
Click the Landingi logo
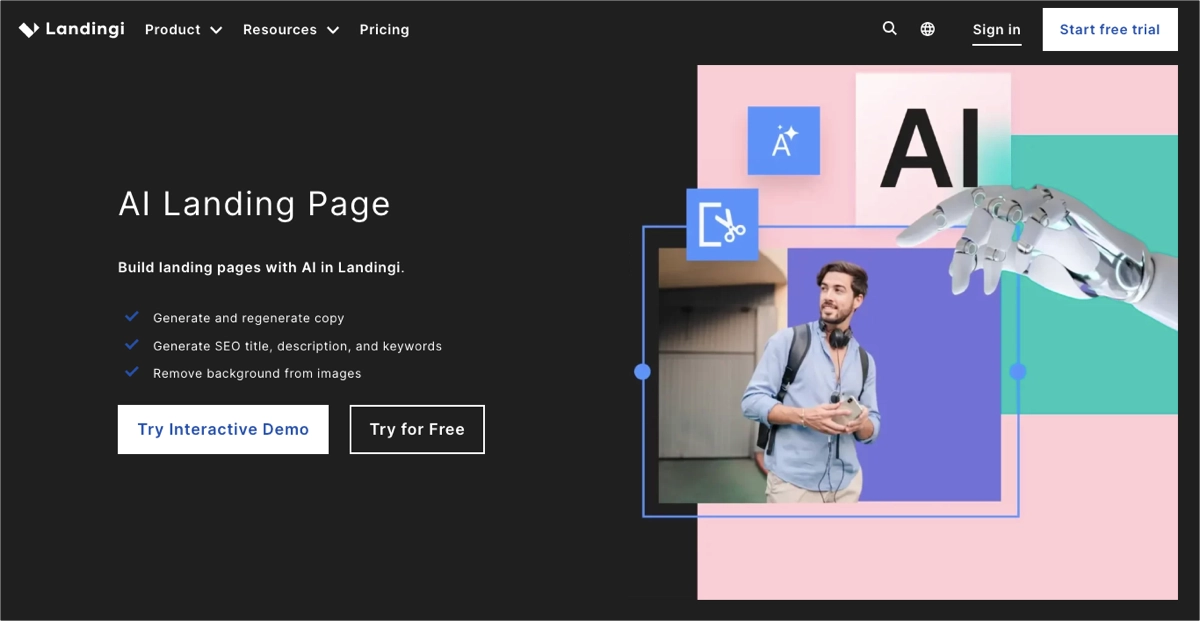click(x=71, y=28)
